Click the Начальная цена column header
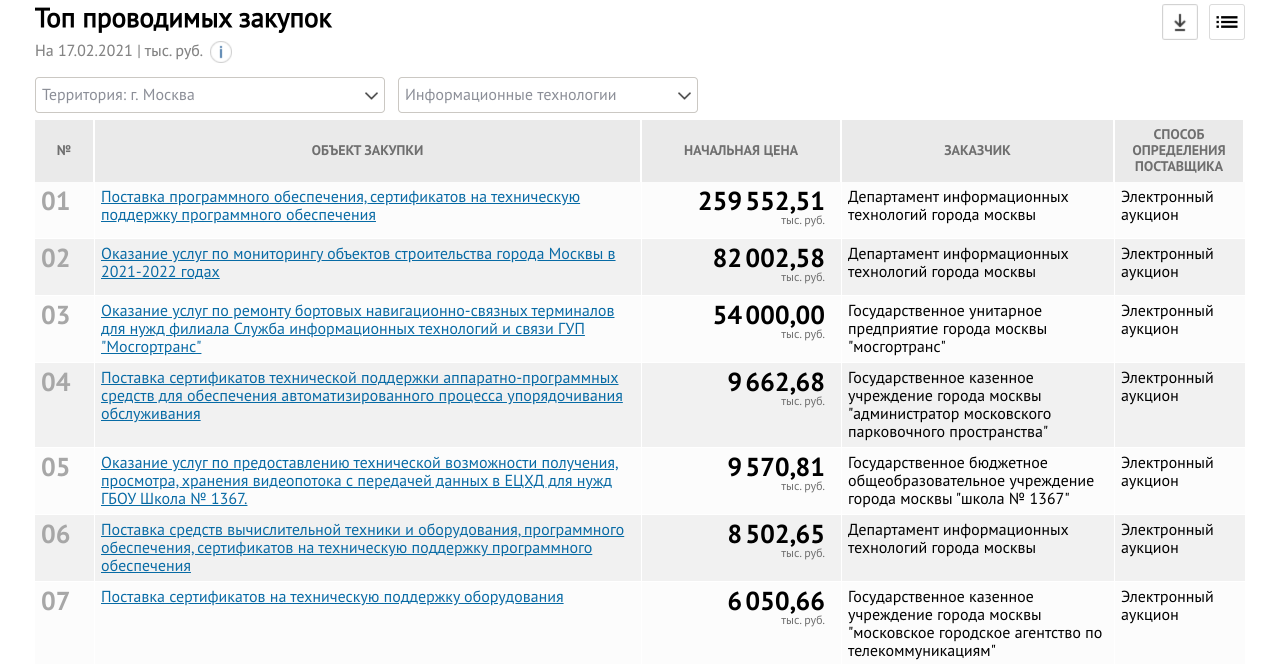This screenshot has height=664, width=1280. (x=741, y=151)
